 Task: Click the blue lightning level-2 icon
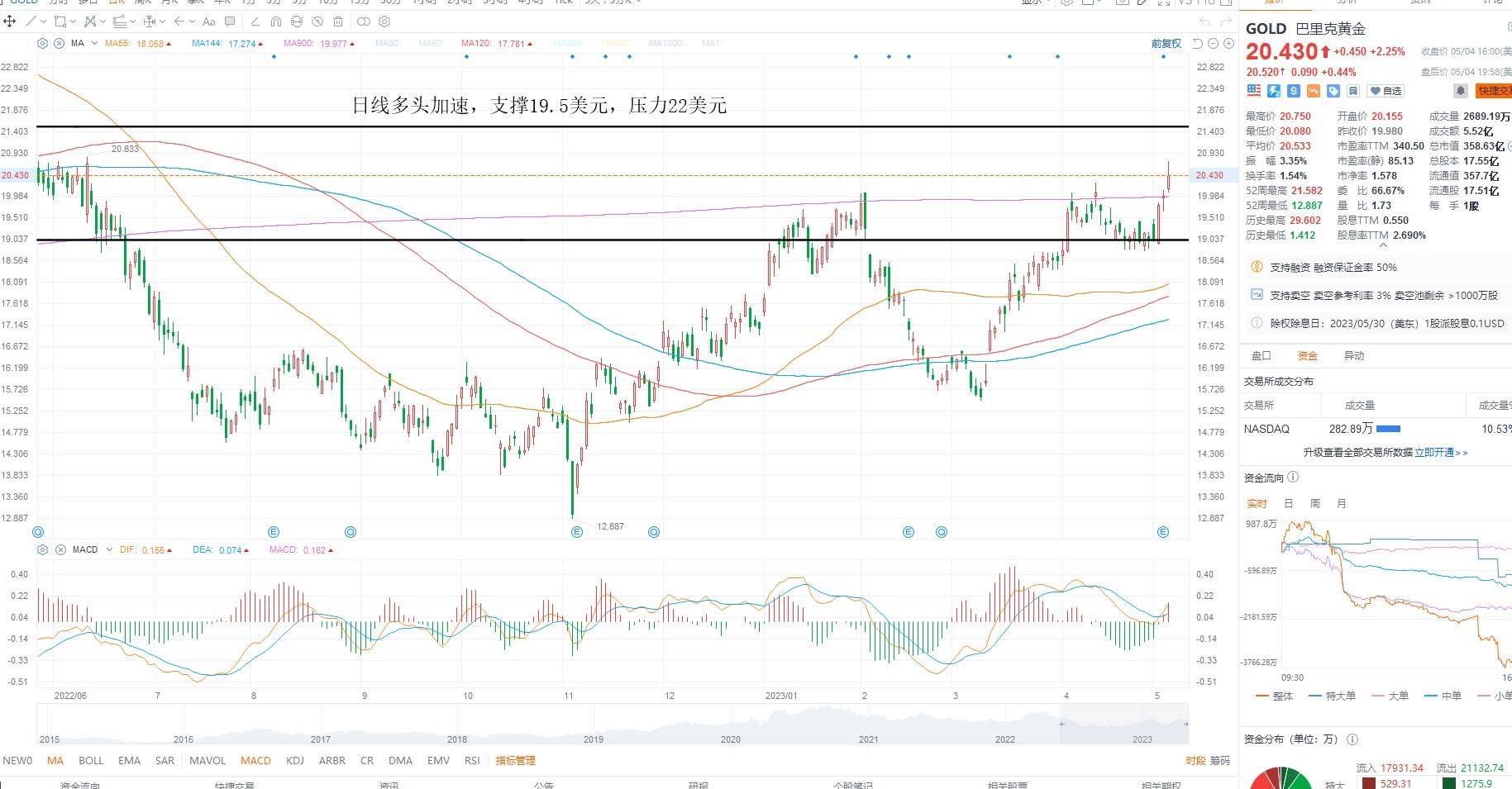tap(1274, 90)
